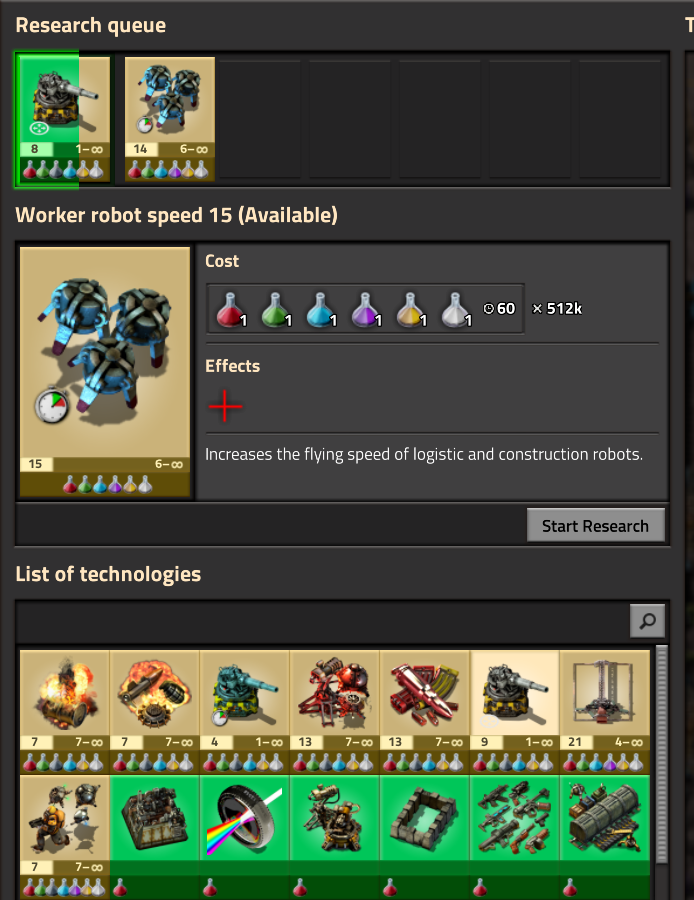Click the red plus effect icon
694x900 pixels.
225,406
